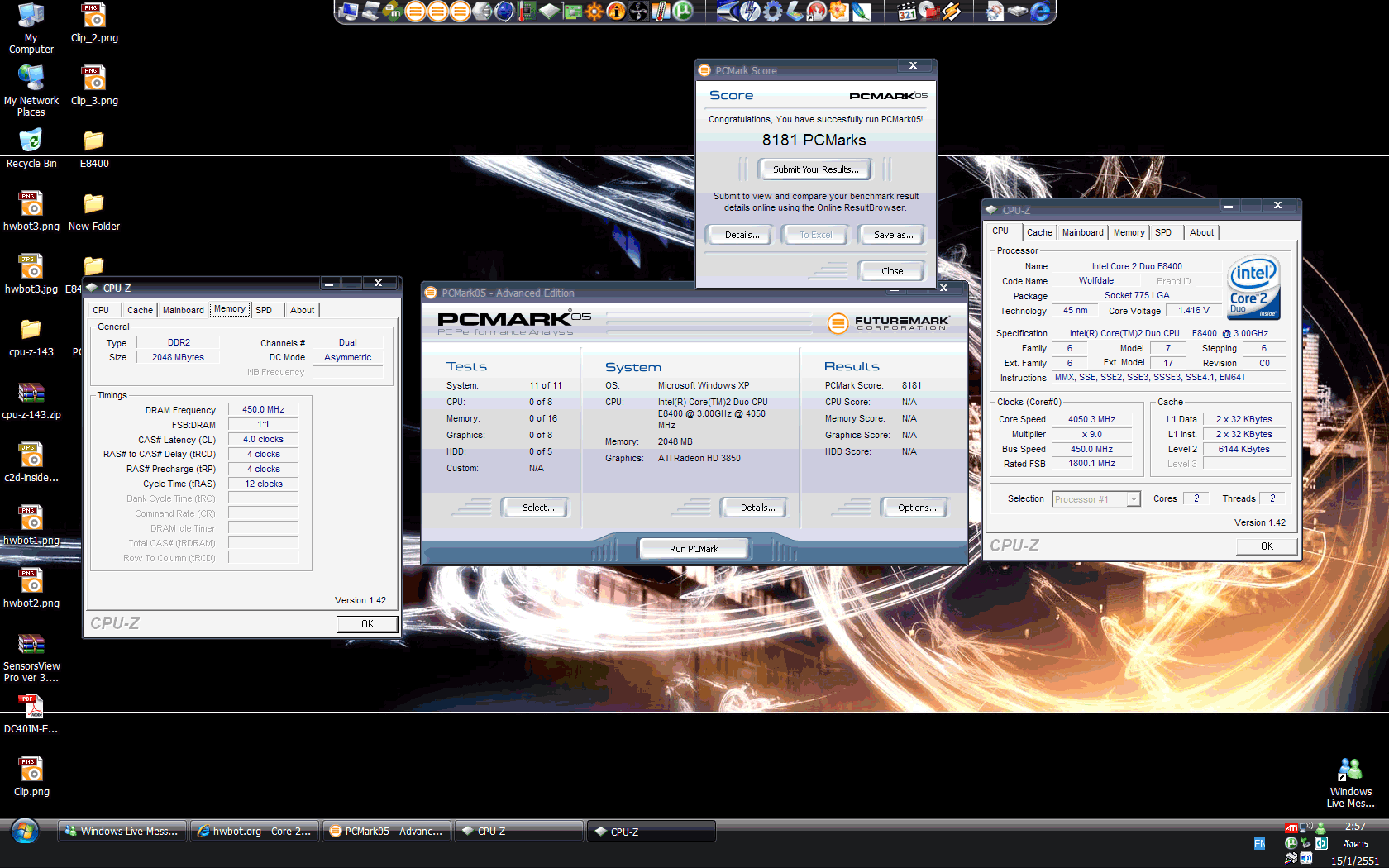The height and width of the screenshot is (868, 1389).
Task: Open uTorrent tray icon
Action: coord(1291,843)
